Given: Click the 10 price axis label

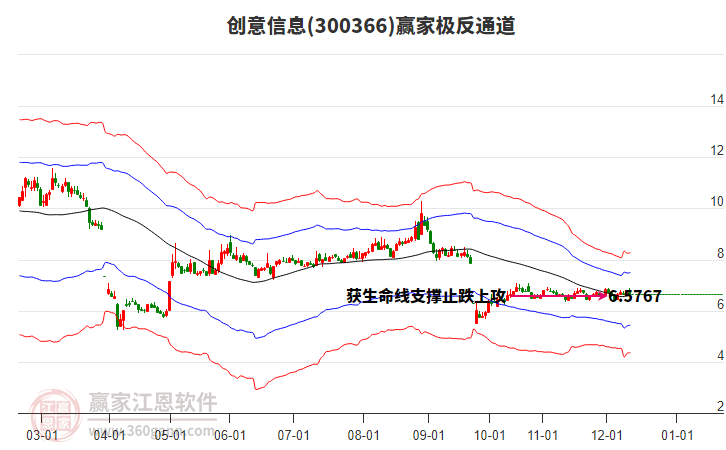Looking at the screenshot, I should click(717, 202).
